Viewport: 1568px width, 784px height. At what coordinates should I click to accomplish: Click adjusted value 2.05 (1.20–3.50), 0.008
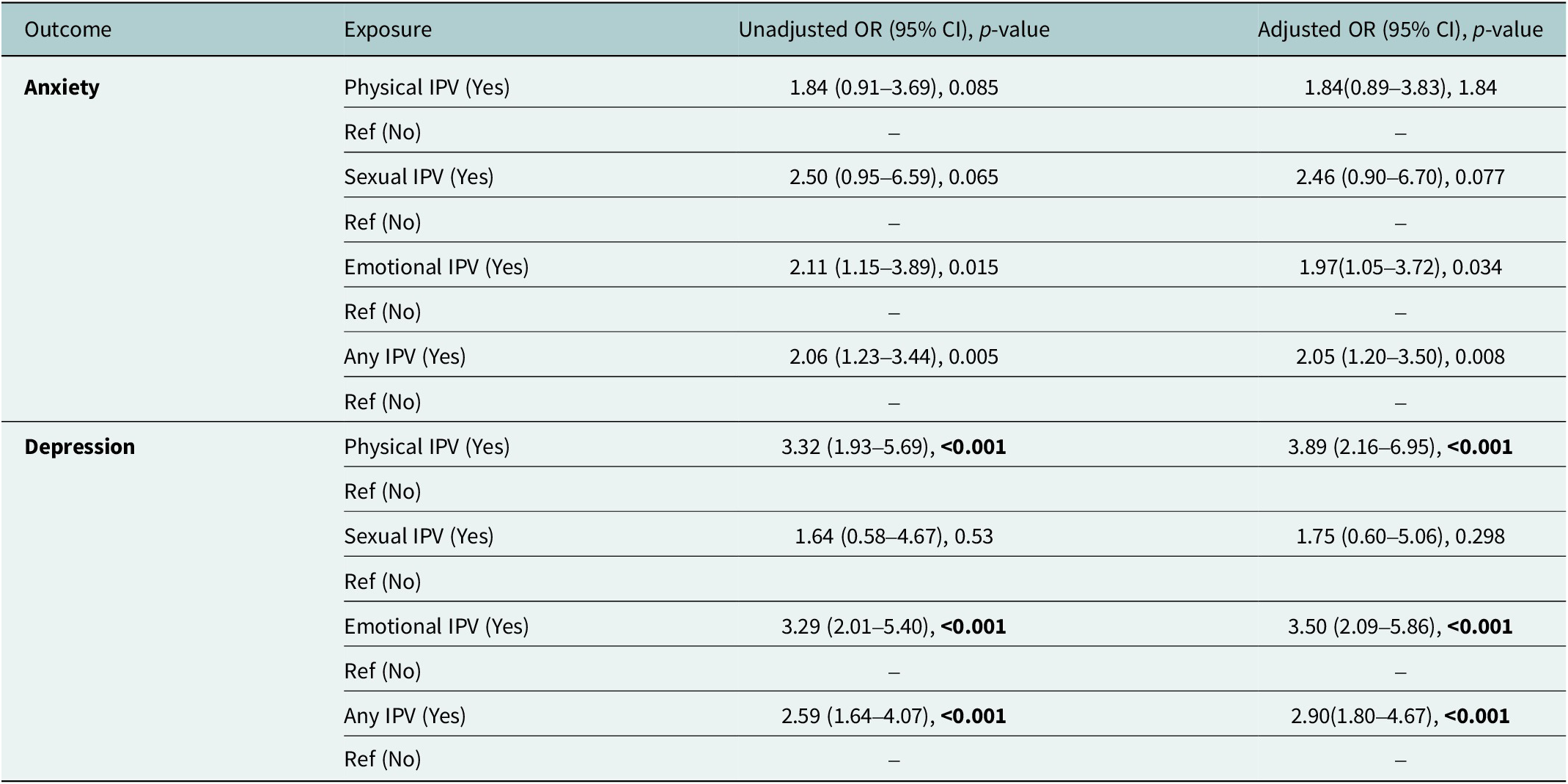pyautogui.click(x=1400, y=356)
